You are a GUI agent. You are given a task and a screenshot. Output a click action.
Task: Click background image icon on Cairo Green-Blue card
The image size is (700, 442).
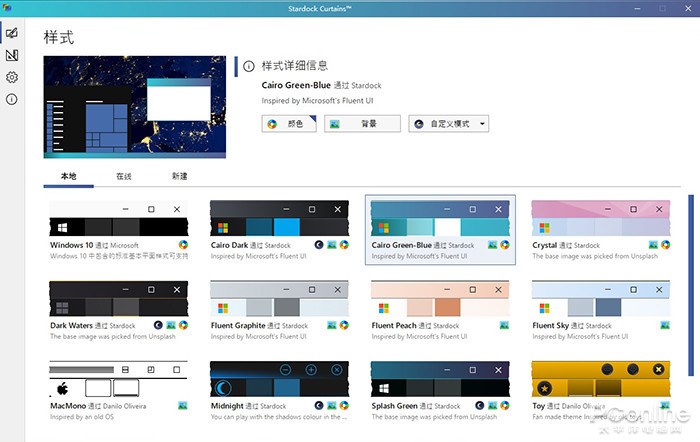click(x=492, y=245)
